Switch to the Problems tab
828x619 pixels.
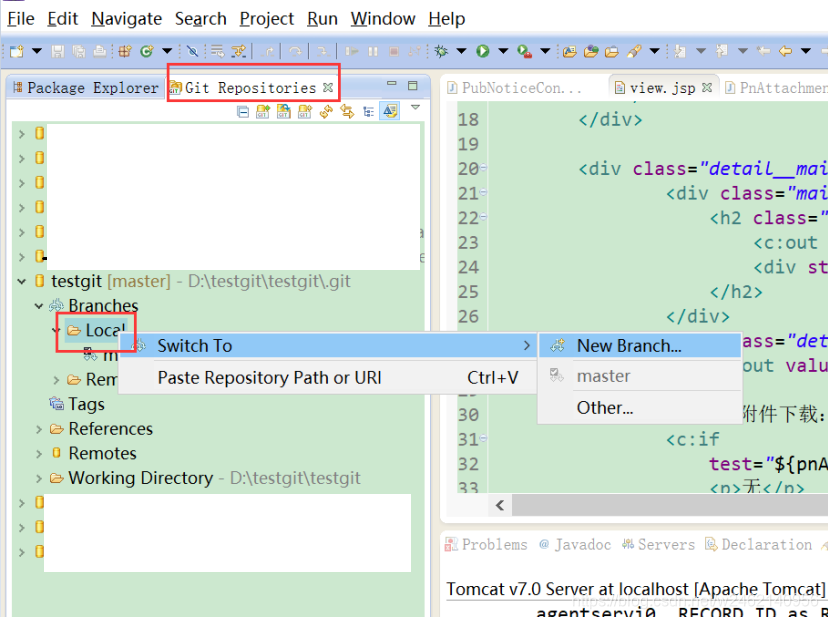point(486,545)
